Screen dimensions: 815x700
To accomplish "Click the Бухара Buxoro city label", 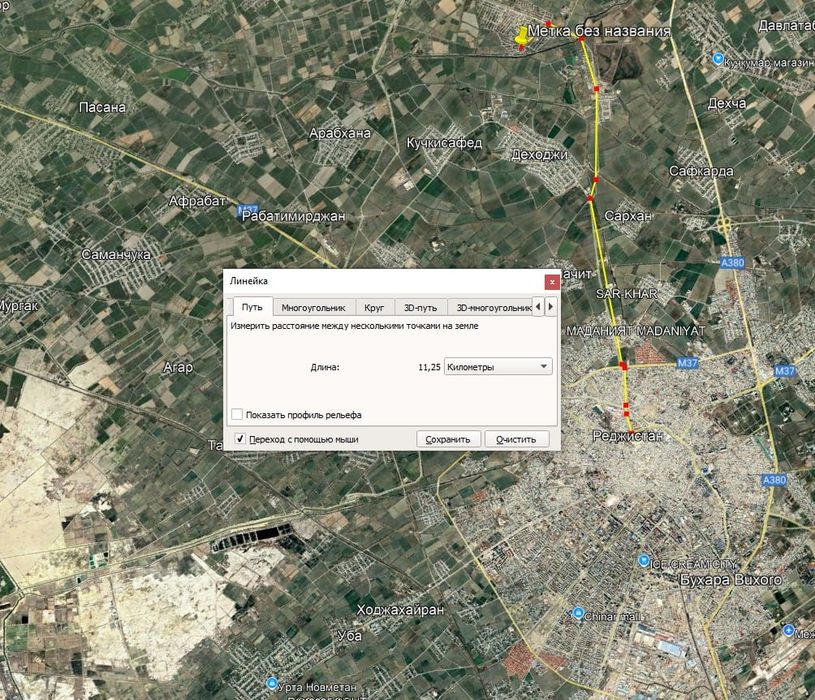I will [x=731, y=579].
